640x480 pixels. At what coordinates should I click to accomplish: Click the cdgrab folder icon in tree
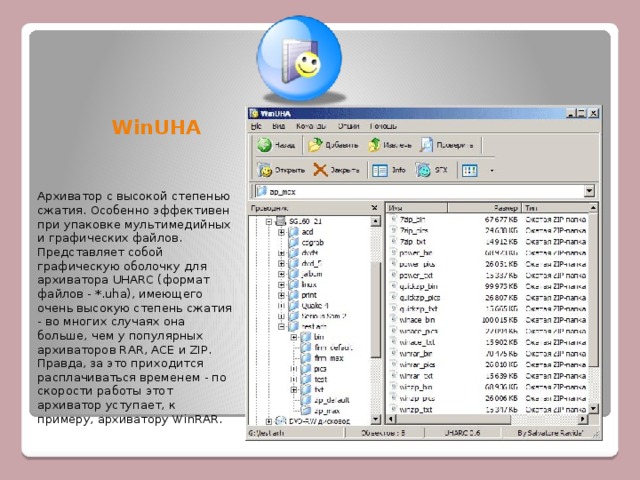click(x=294, y=242)
